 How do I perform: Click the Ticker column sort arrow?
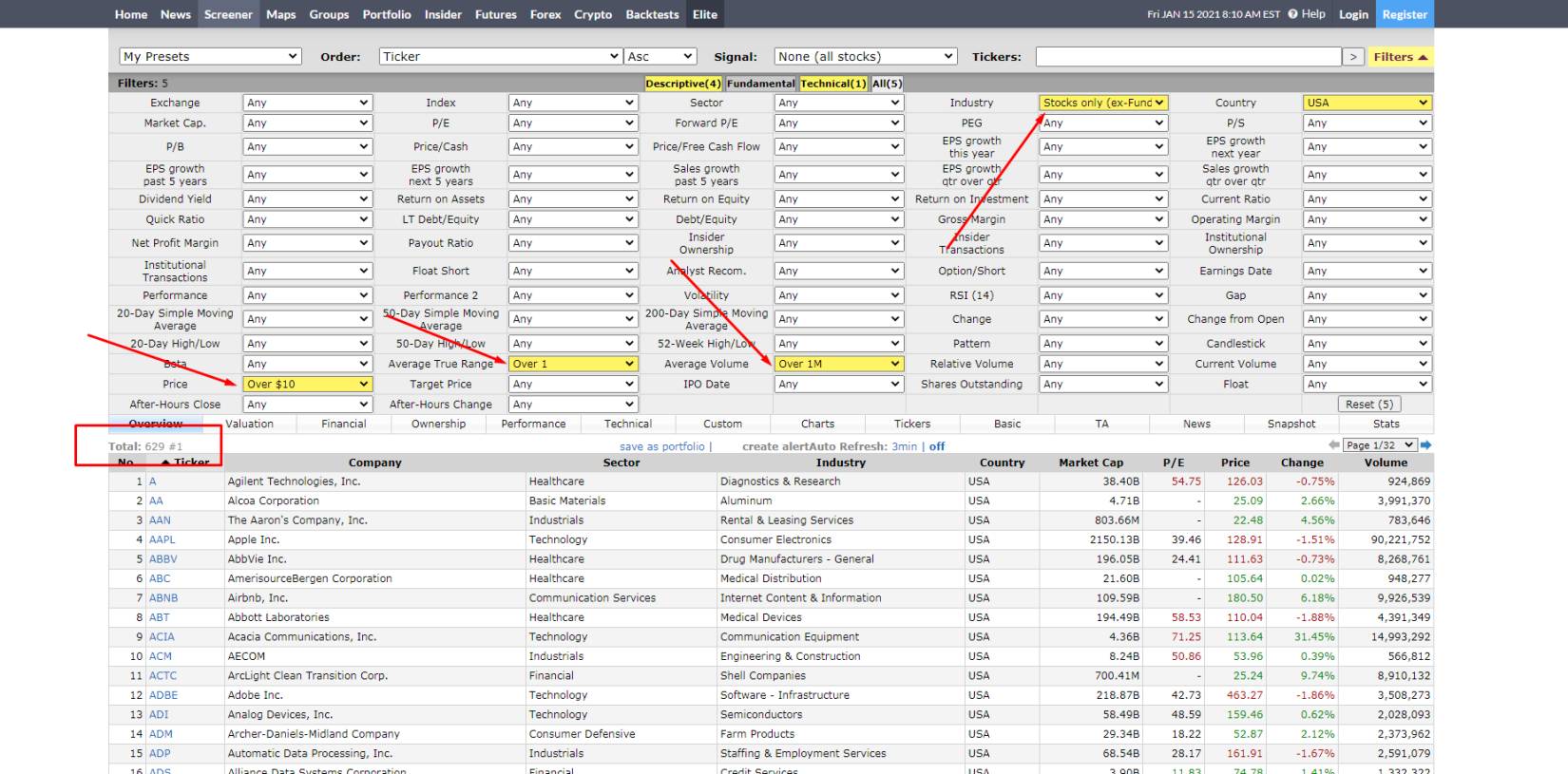click(x=166, y=463)
